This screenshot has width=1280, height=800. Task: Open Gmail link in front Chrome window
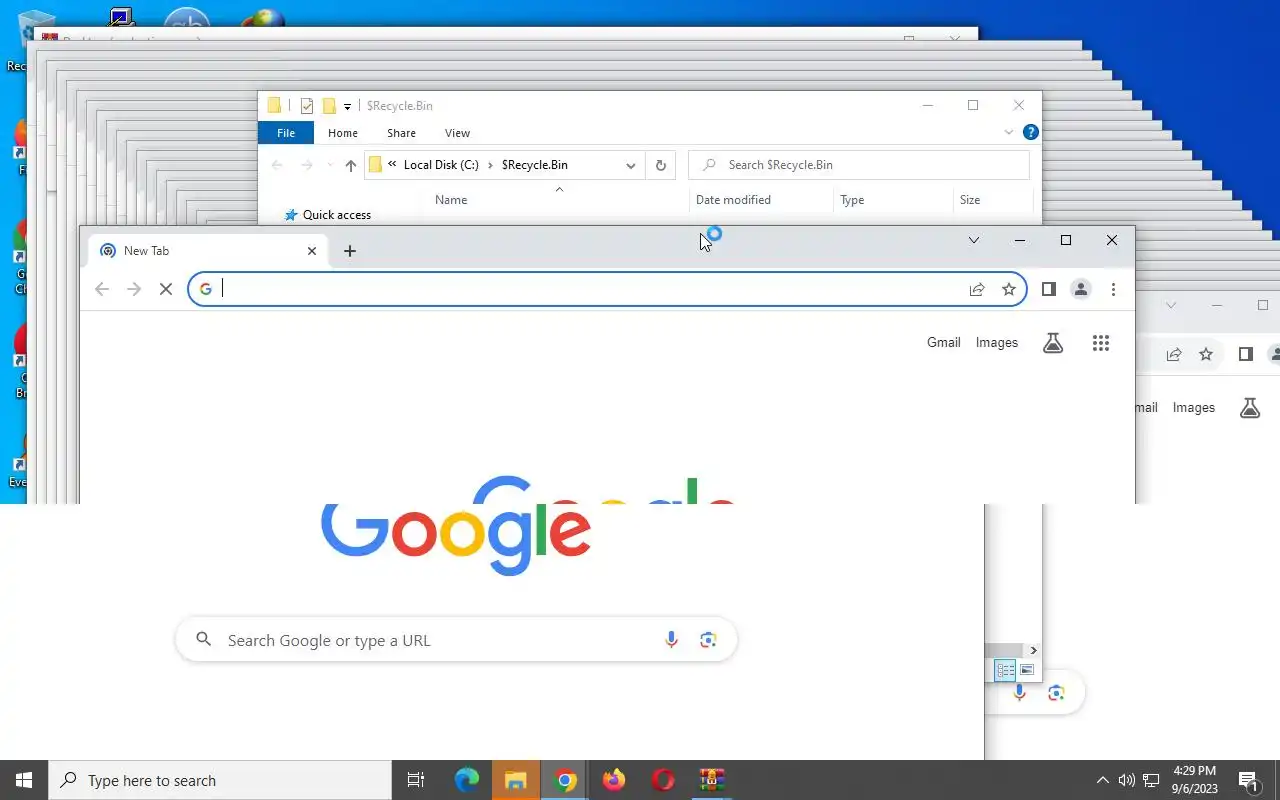point(944,342)
